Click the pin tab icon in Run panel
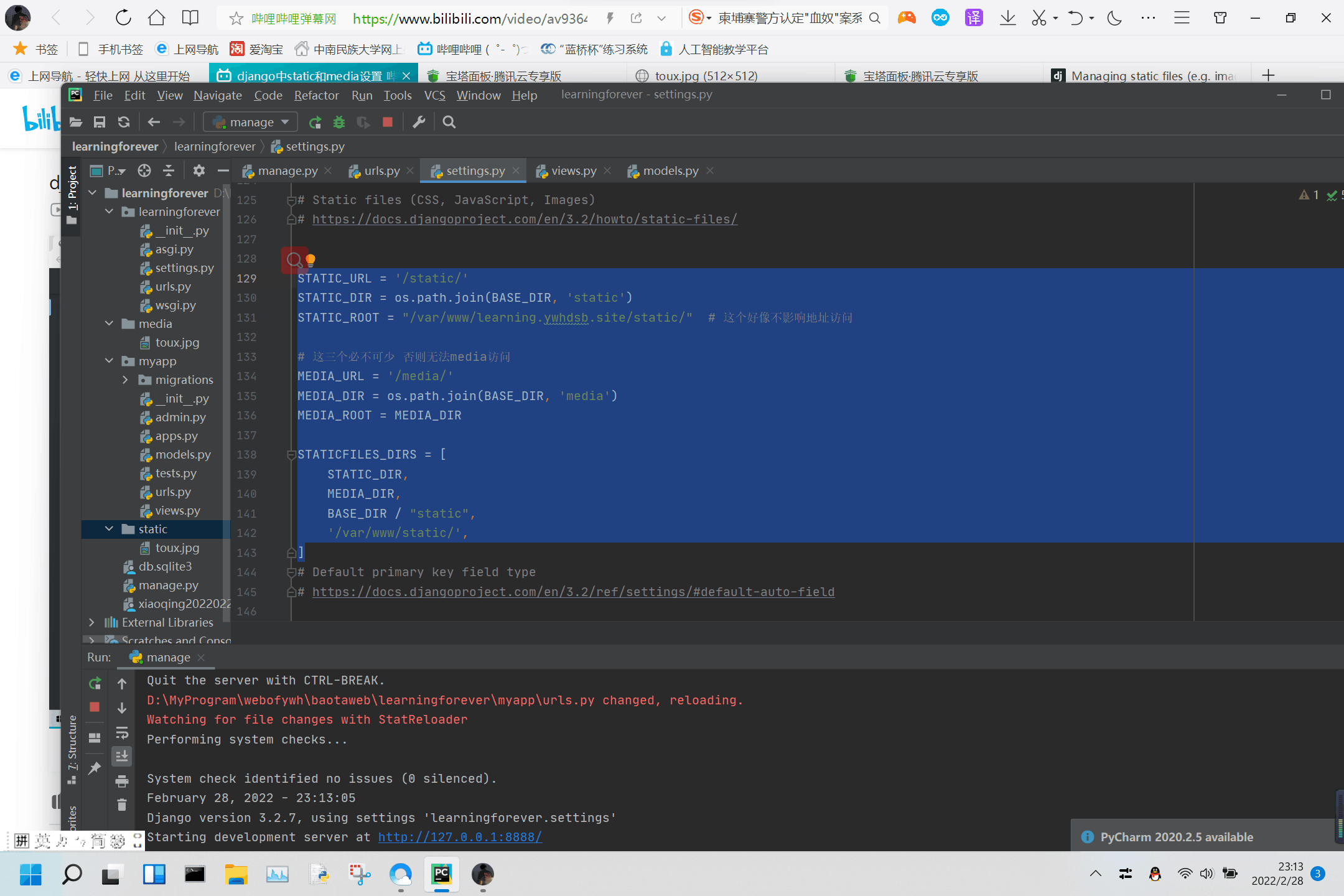 coord(95,768)
